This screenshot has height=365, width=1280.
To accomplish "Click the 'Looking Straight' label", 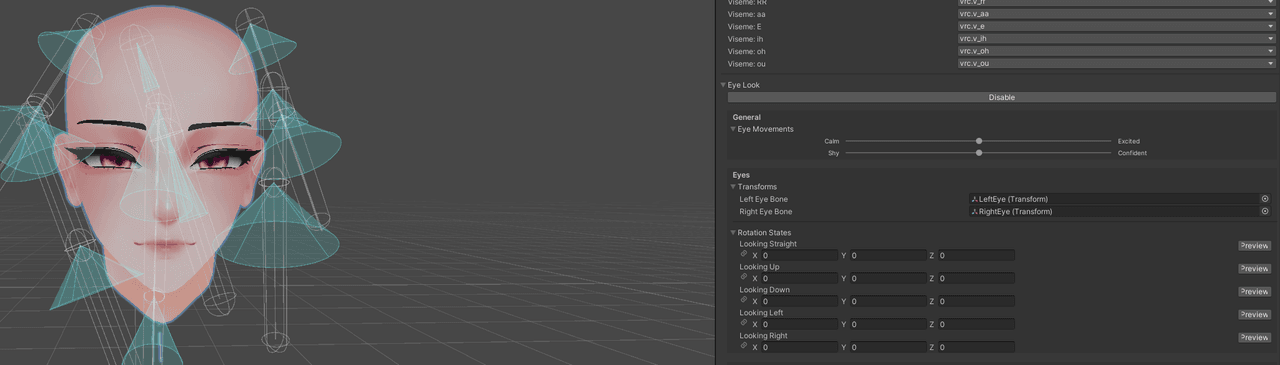I will point(768,244).
